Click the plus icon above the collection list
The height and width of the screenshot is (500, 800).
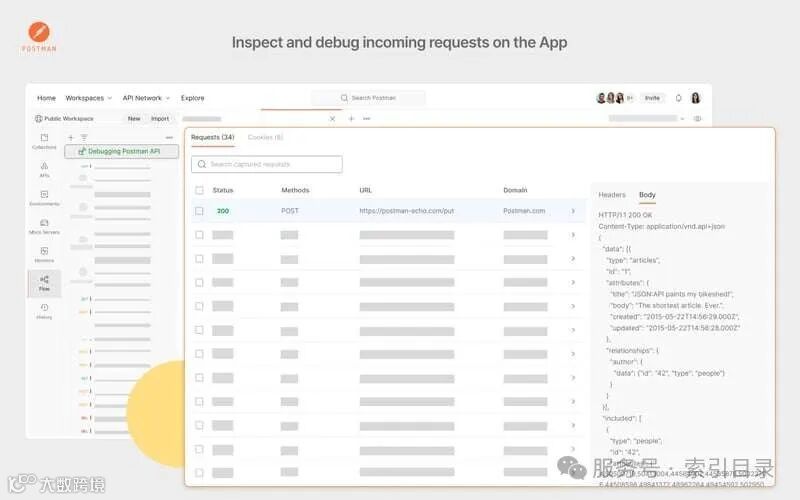coord(71,138)
